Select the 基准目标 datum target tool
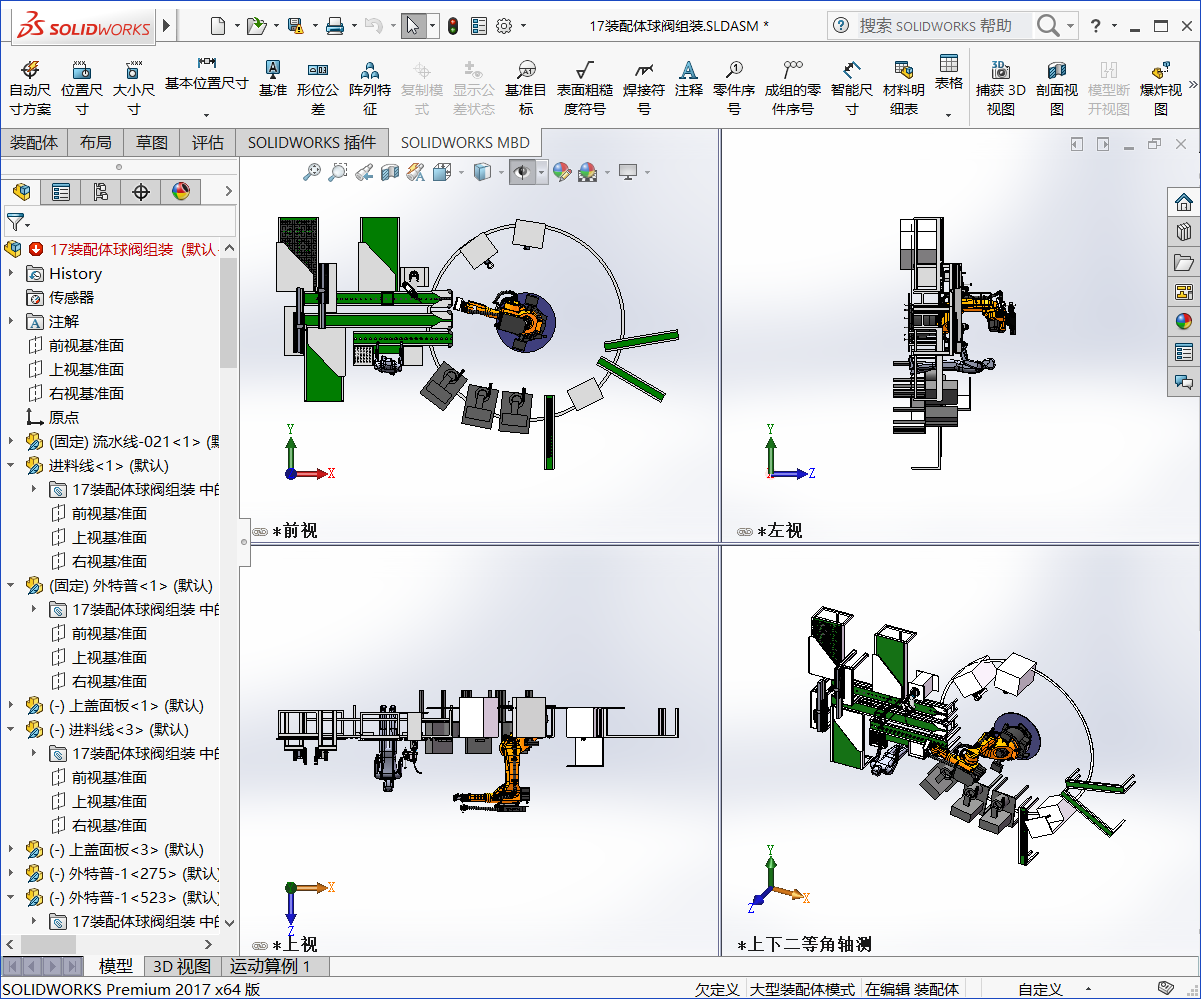Viewport: 1201px width, 999px height. point(526,87)
